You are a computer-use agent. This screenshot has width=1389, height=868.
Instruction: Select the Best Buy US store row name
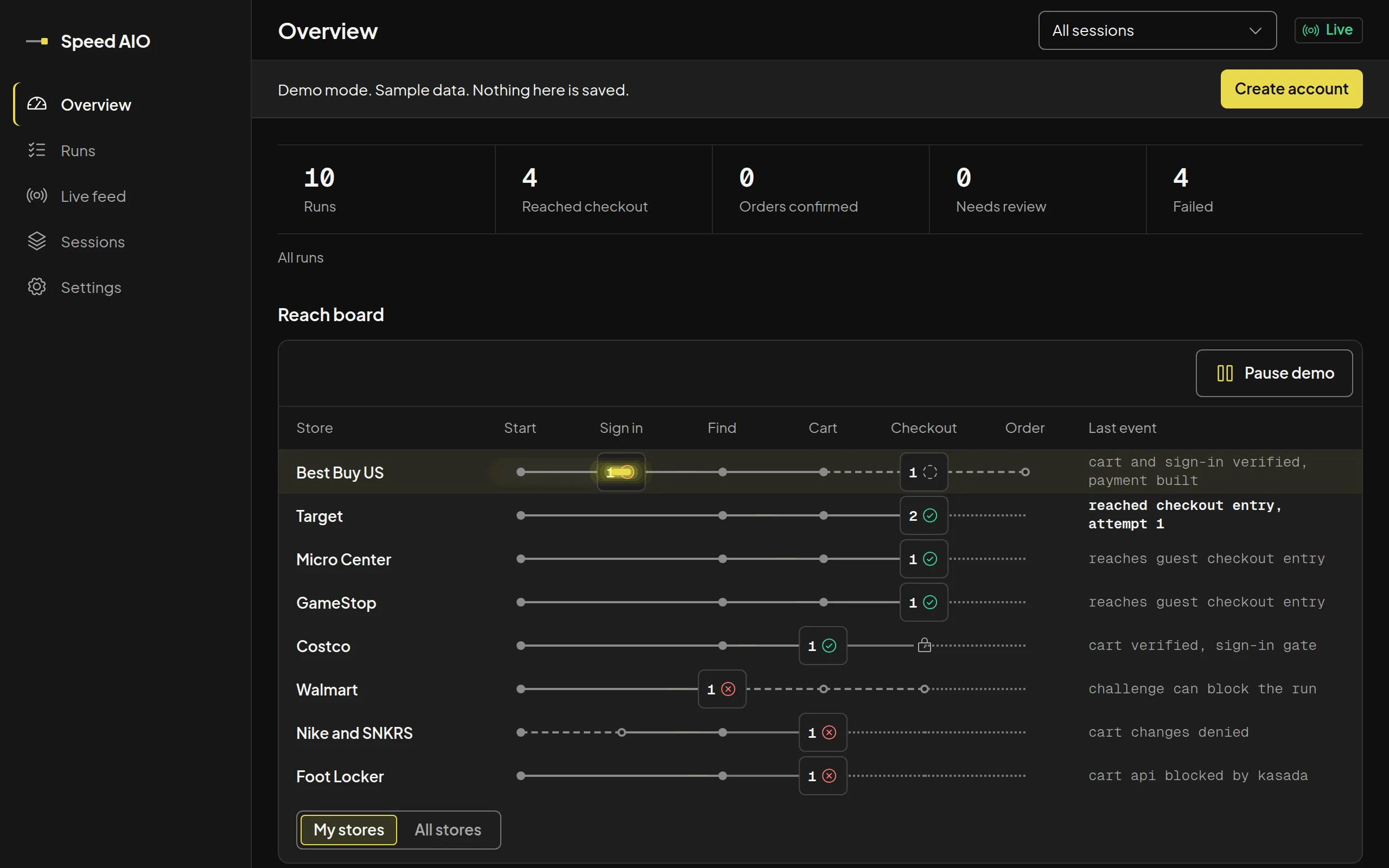(340, 473)
